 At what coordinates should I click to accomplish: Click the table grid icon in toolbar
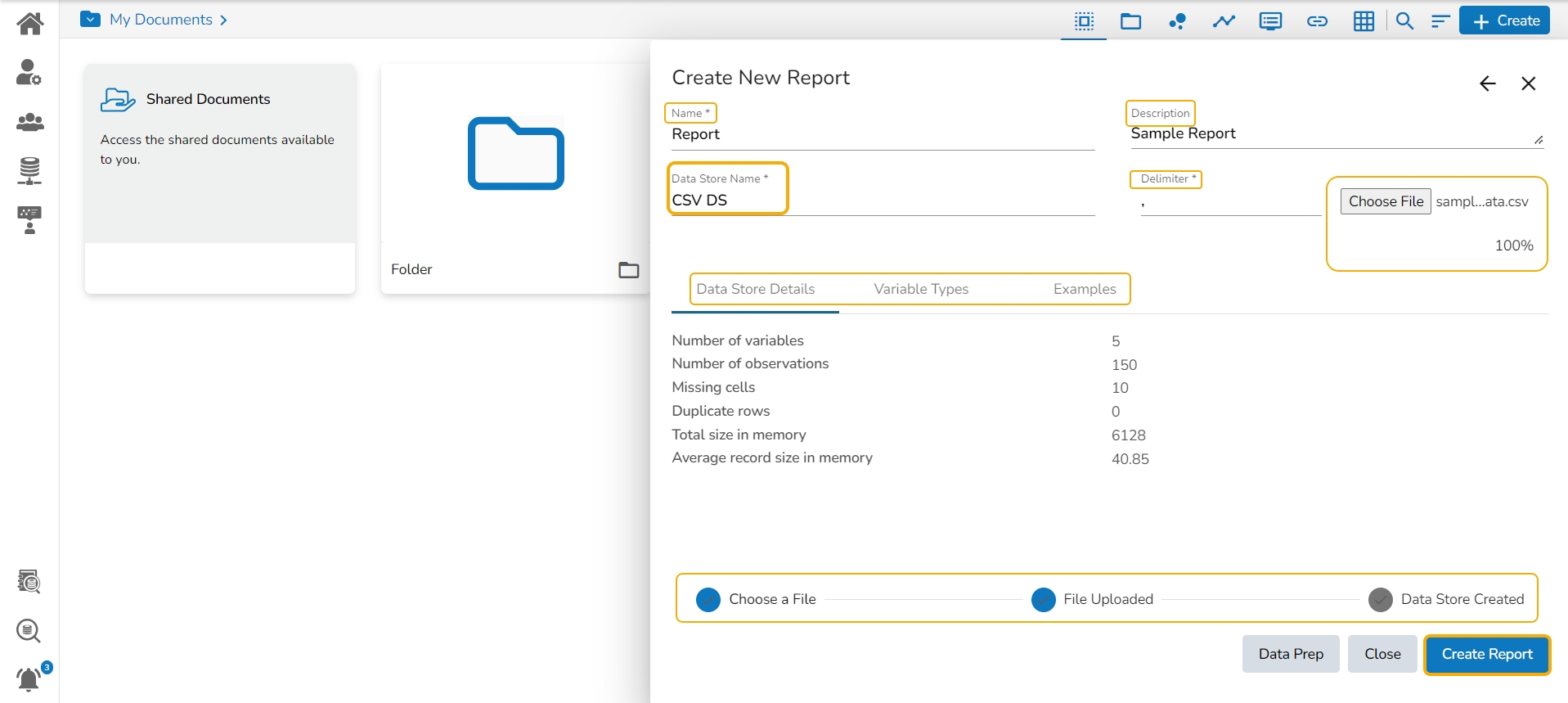click(x=1364, y=21)
